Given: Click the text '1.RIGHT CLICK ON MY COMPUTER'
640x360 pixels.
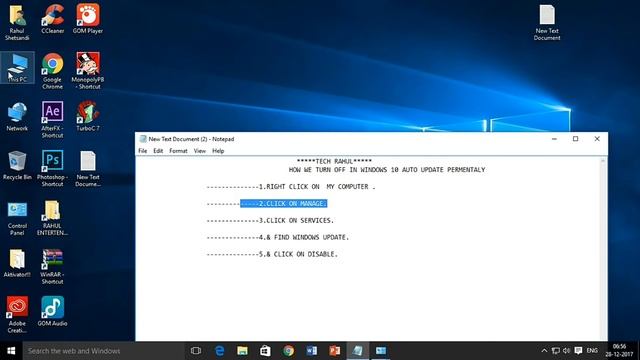Looking at the screenshot, I should [313, 187].
